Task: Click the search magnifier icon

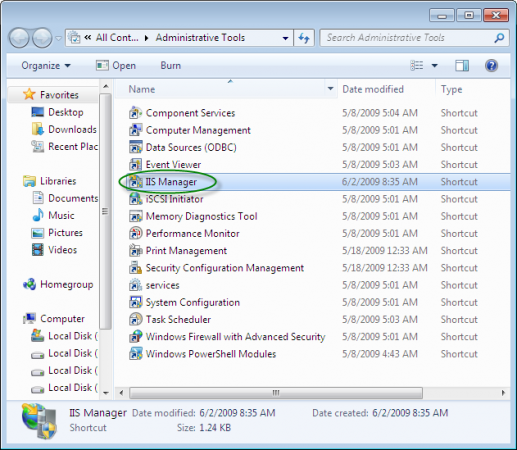Action: (x=499, y=38)
